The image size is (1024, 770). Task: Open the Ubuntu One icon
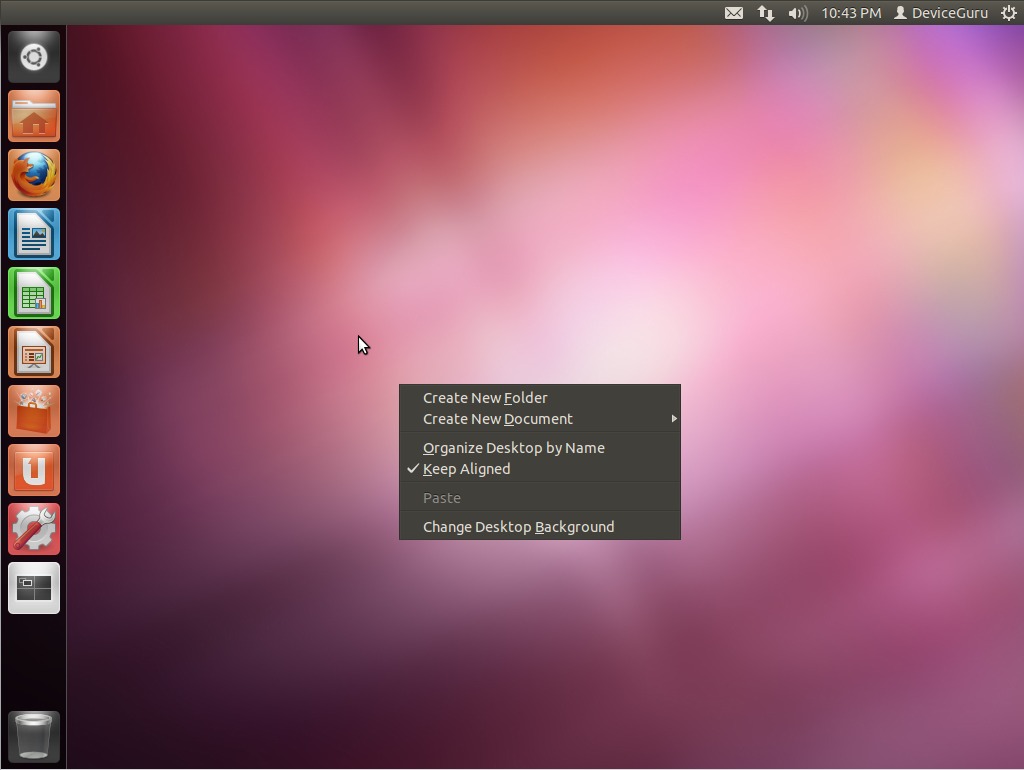(x=34, y=470)
